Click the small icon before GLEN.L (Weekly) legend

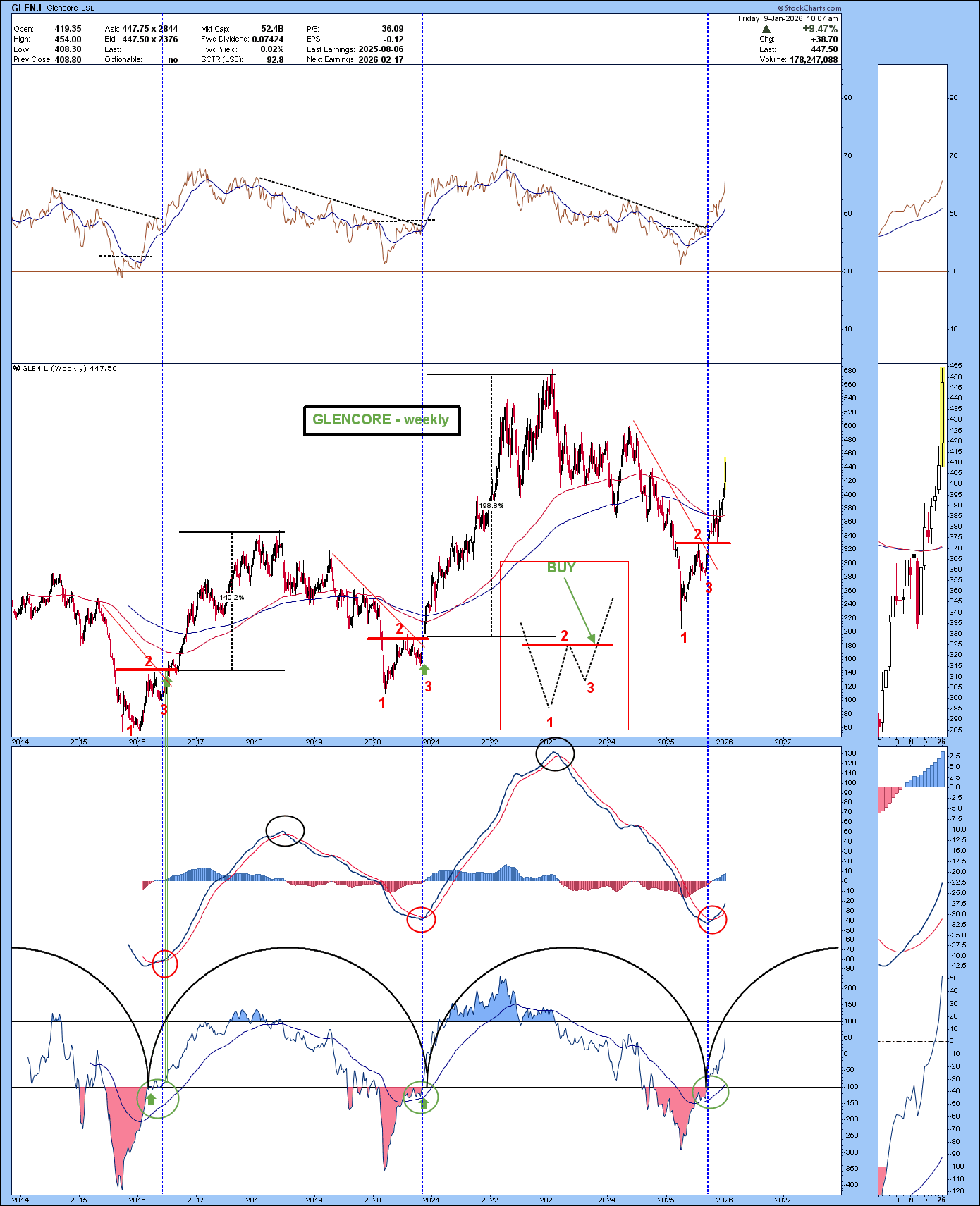(17, 368)
